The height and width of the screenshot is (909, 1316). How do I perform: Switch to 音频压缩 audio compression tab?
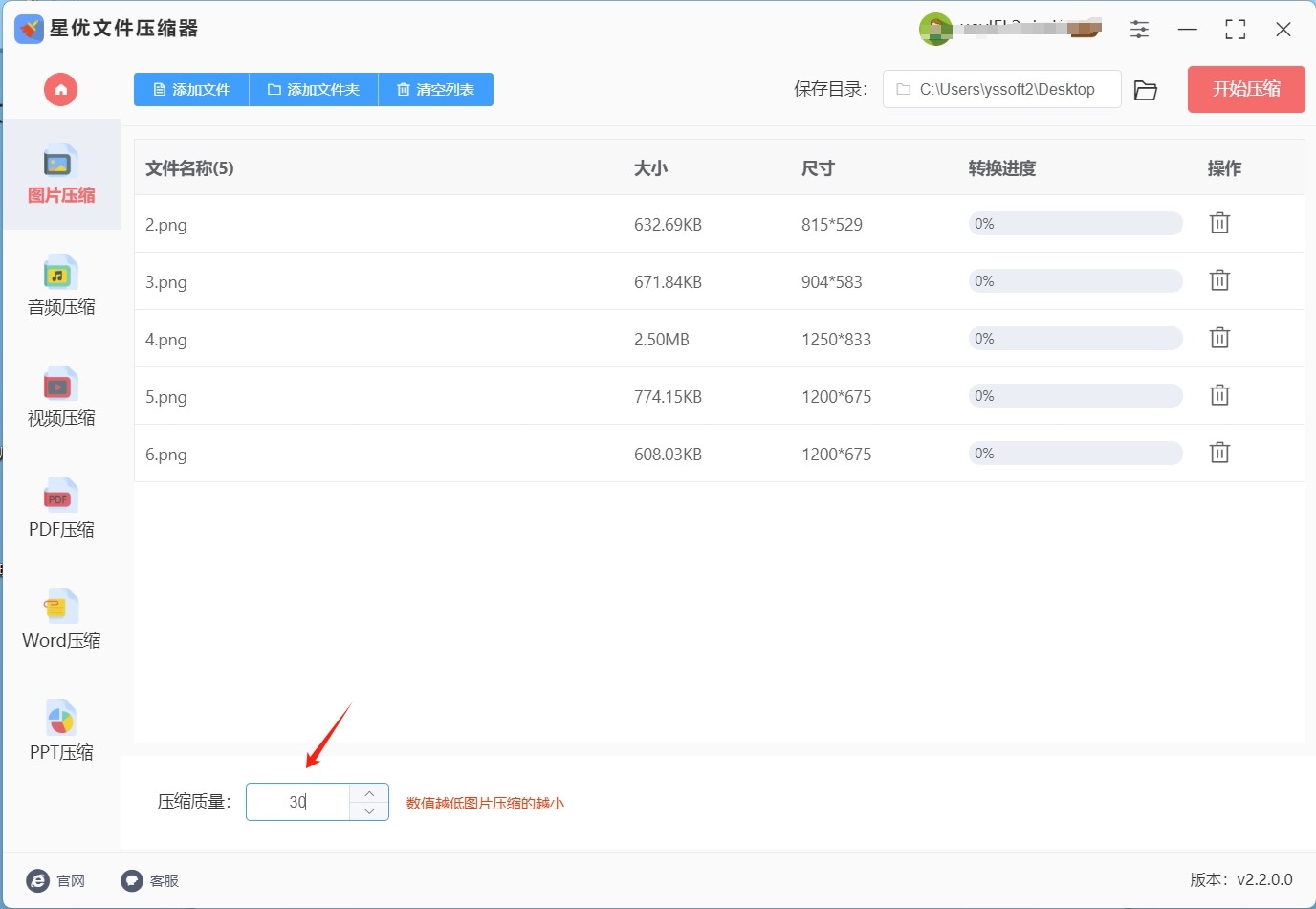(61, 286)
